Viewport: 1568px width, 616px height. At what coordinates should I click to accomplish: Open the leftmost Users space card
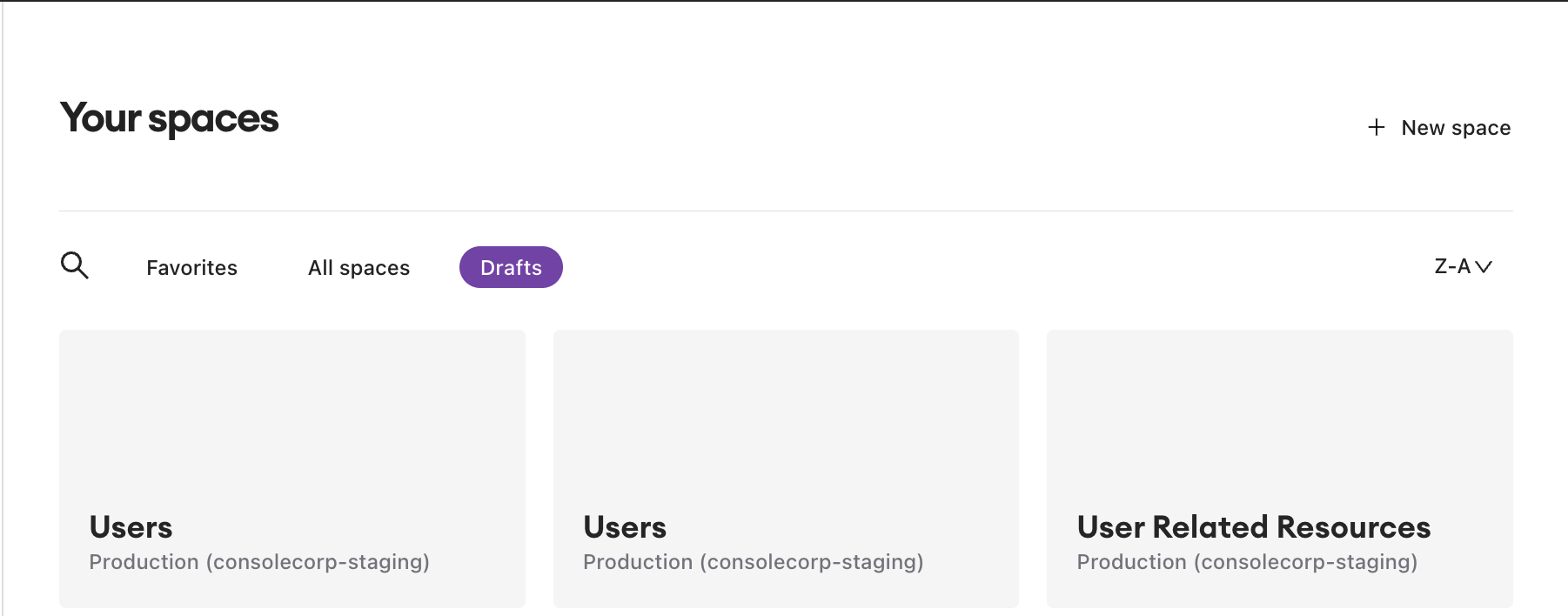click(x=291, y=418)
